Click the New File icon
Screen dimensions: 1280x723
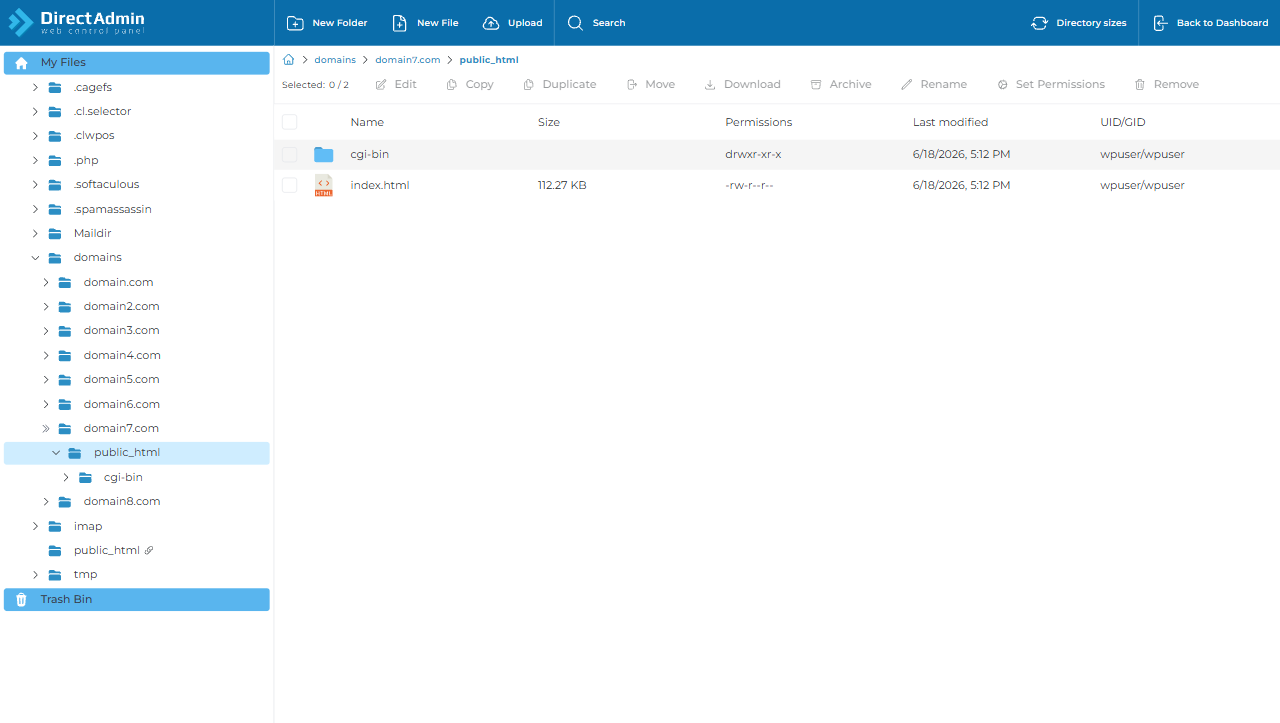[x=400, y=23]
